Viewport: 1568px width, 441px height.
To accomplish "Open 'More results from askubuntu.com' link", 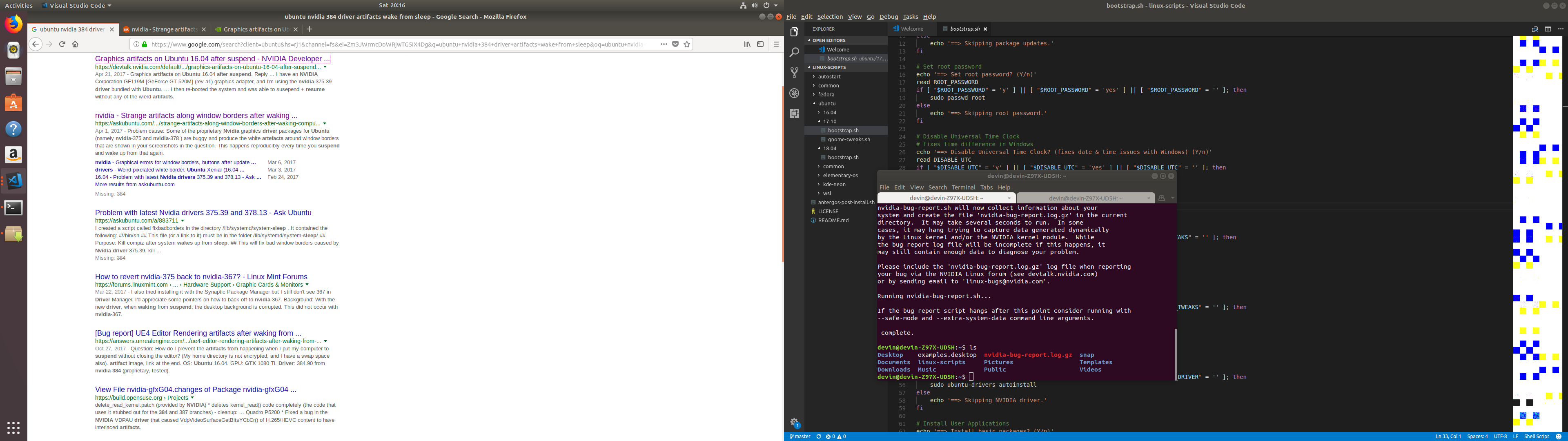I will pyautogui.click(x=134, y=185).
